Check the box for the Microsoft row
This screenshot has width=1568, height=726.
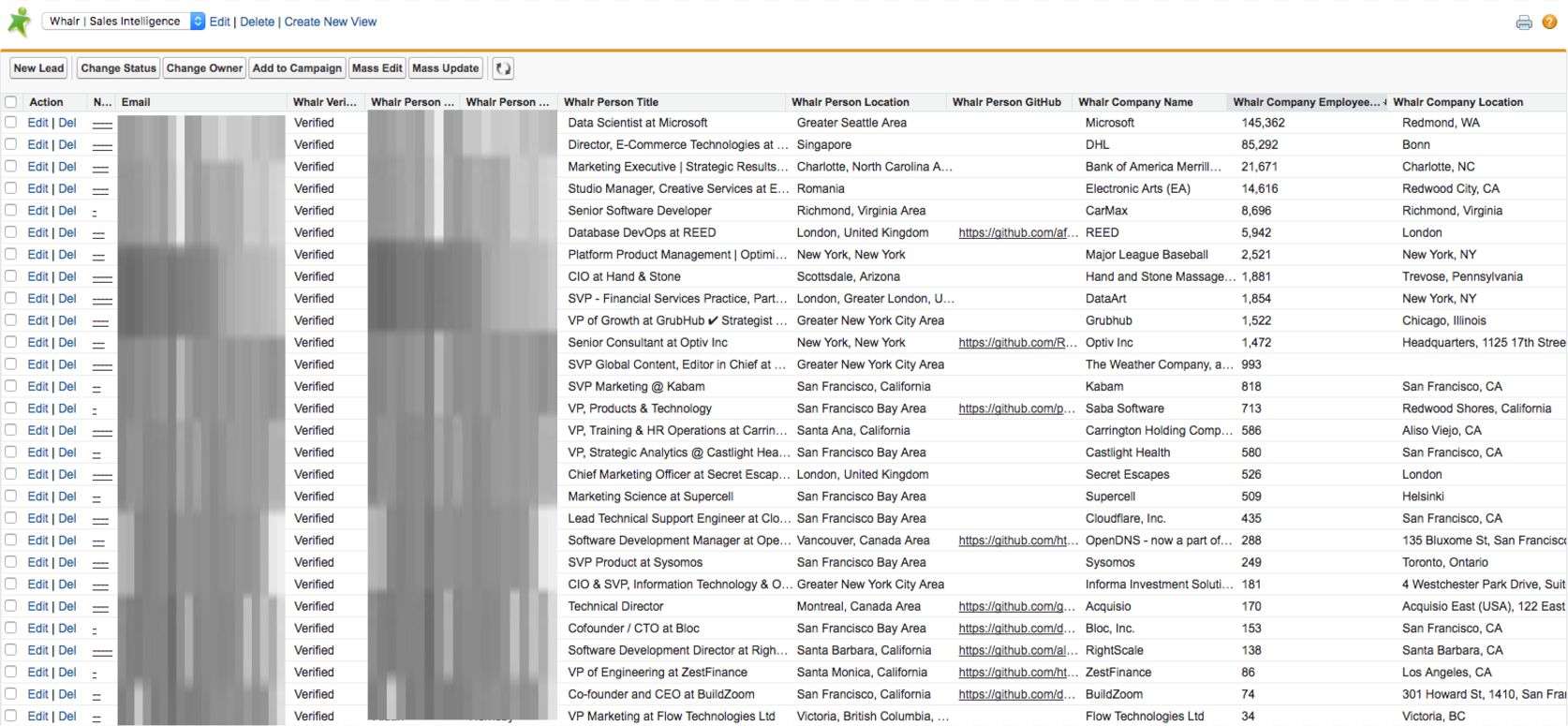coord(11,123)
